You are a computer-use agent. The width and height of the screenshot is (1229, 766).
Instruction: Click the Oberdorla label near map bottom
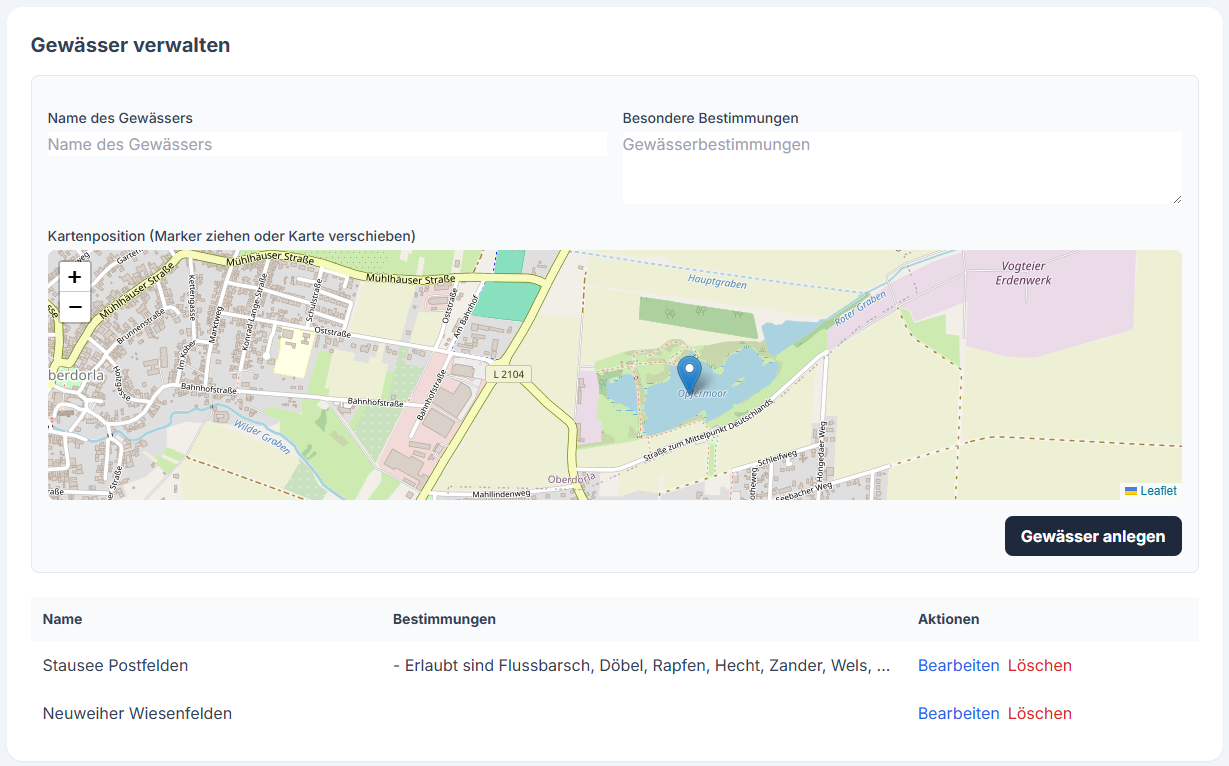(x=572, y=479)
